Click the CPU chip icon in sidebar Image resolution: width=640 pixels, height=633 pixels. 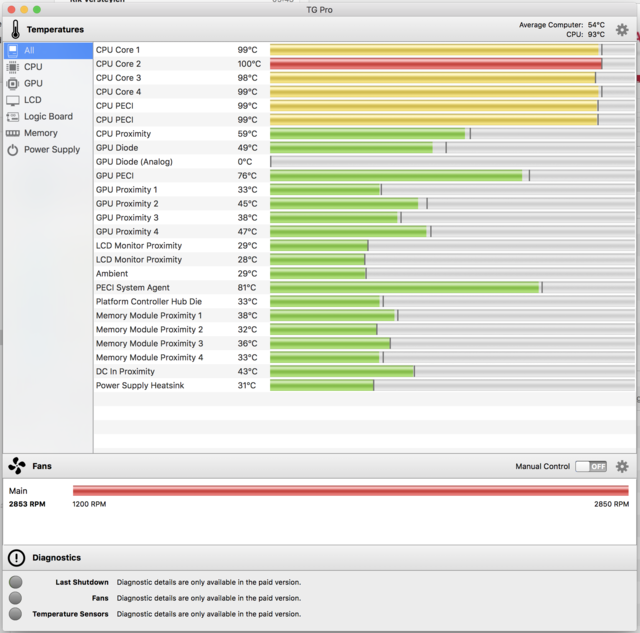pyautogui.click(x=13, y=67)
